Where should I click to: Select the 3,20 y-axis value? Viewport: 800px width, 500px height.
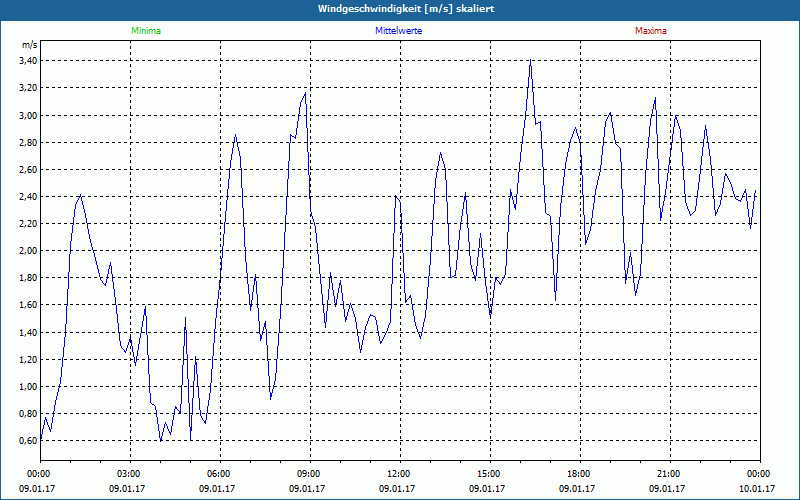pos(29,88)
